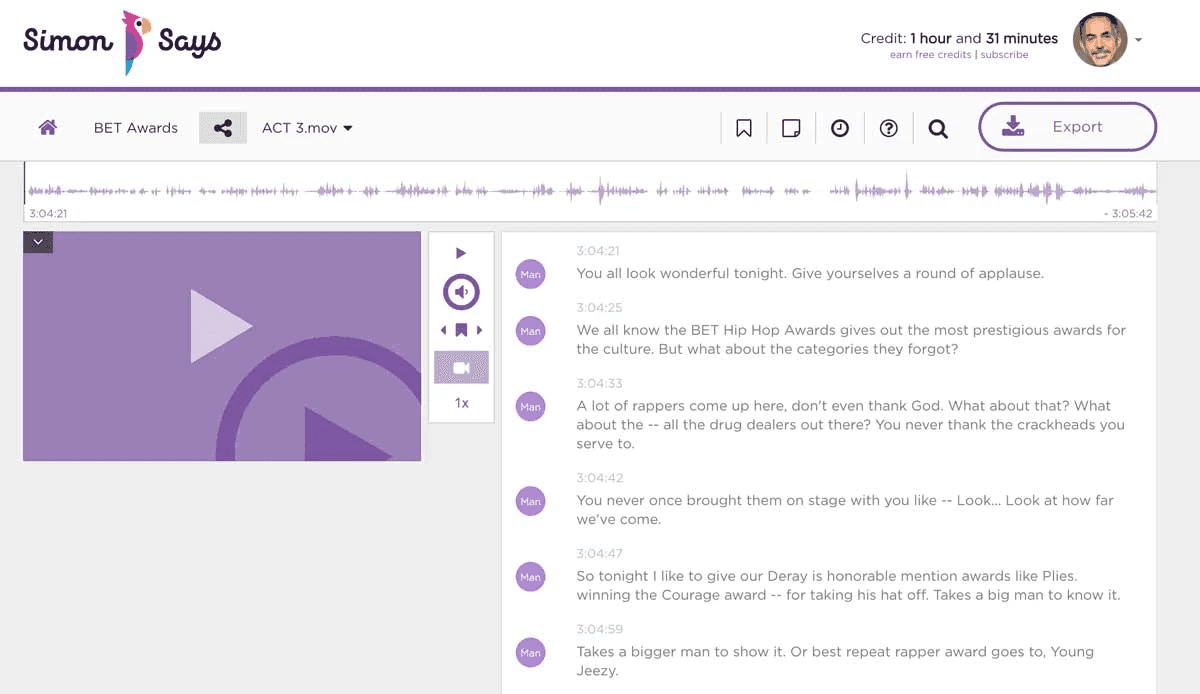The image size is (1200, 694).
Task: Go to the home dashboard icon
Action: pyautogui.click(x=47, y=127)
